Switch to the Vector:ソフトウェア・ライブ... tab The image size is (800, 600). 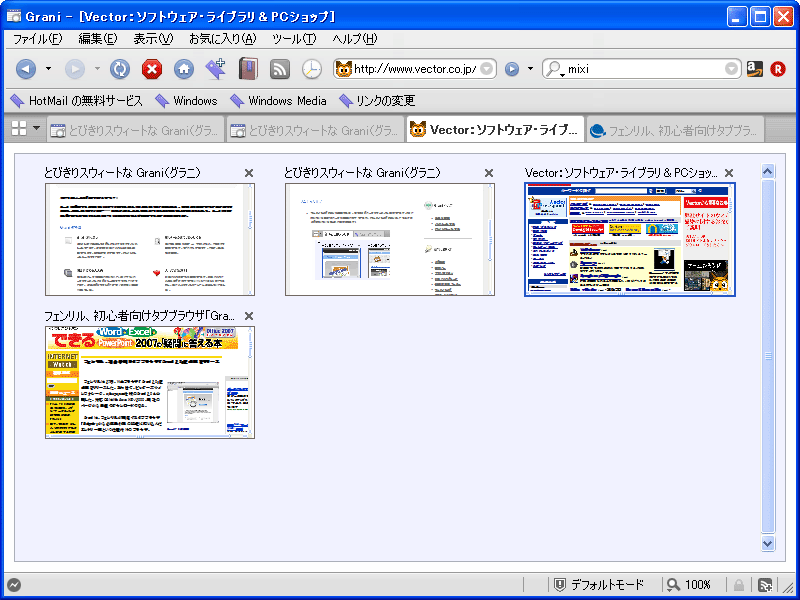point(495,130)
